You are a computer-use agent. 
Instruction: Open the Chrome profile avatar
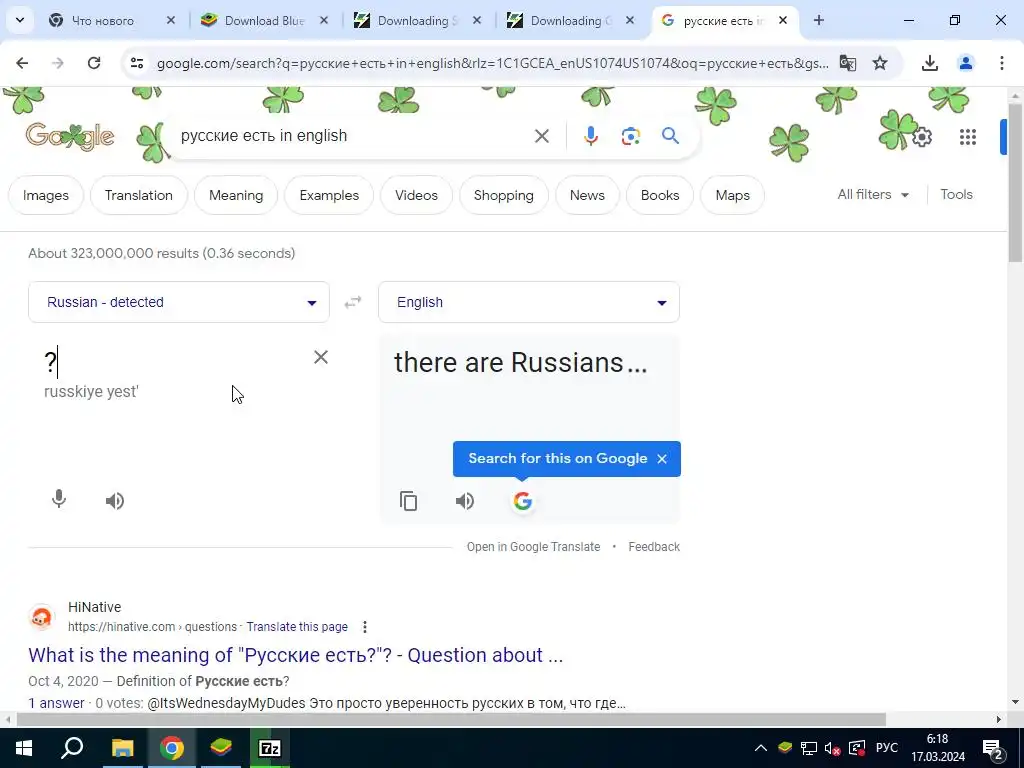(x=965, y=63)
